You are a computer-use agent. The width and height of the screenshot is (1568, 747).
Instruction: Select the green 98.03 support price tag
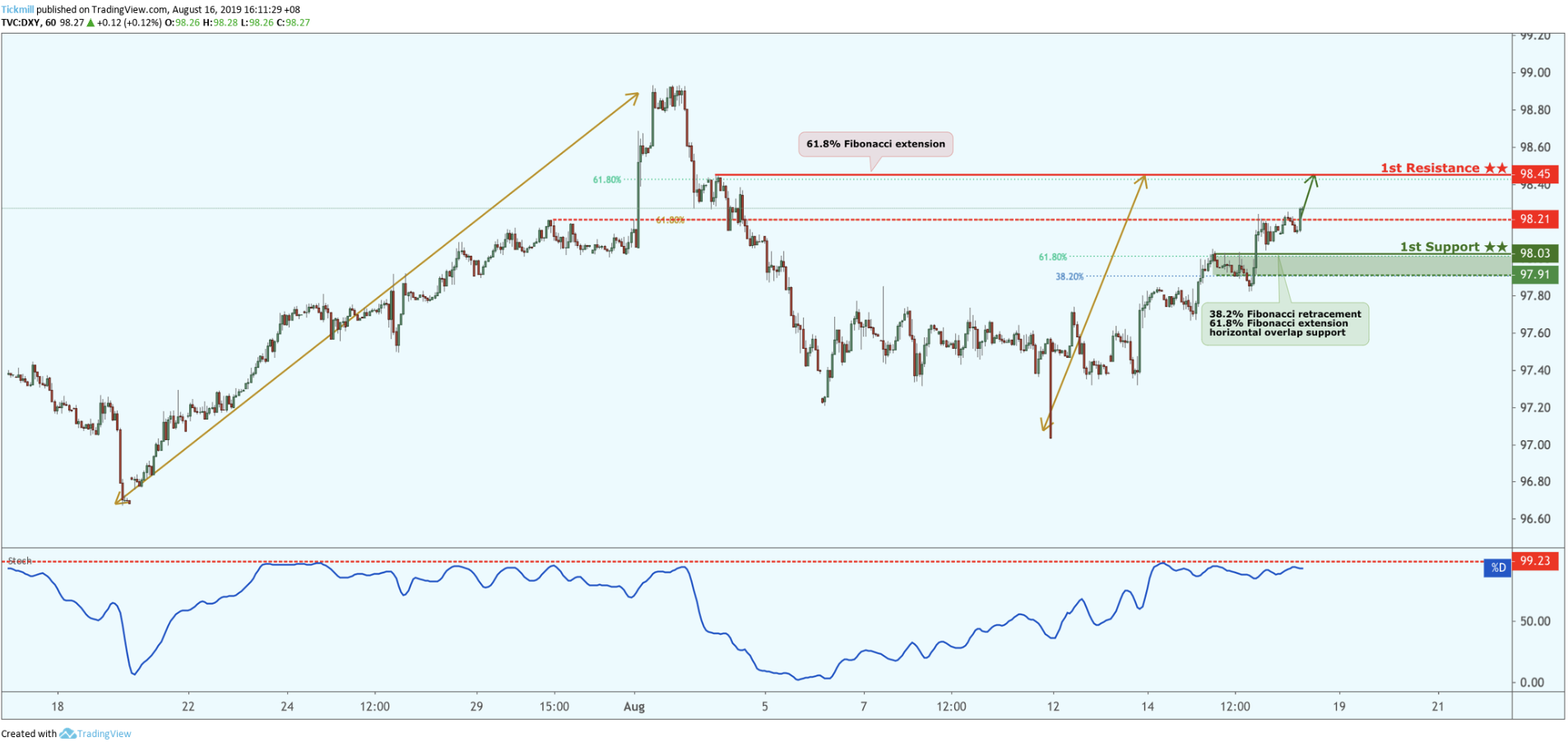coord(1534,253)
